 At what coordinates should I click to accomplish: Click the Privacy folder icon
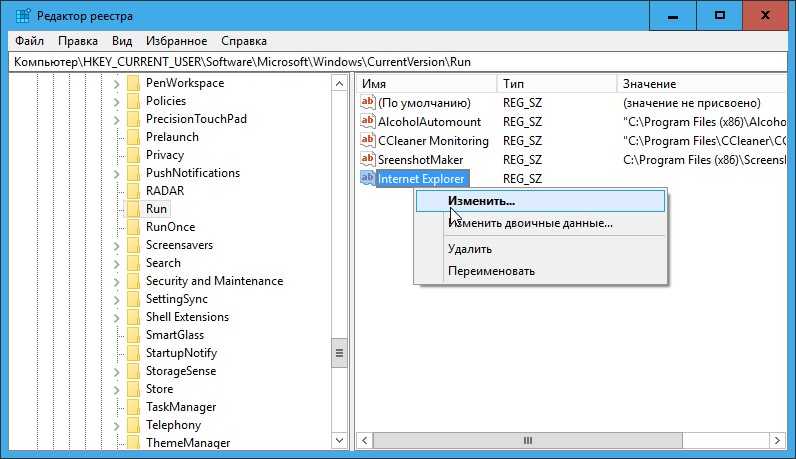[x=133, y=155]
